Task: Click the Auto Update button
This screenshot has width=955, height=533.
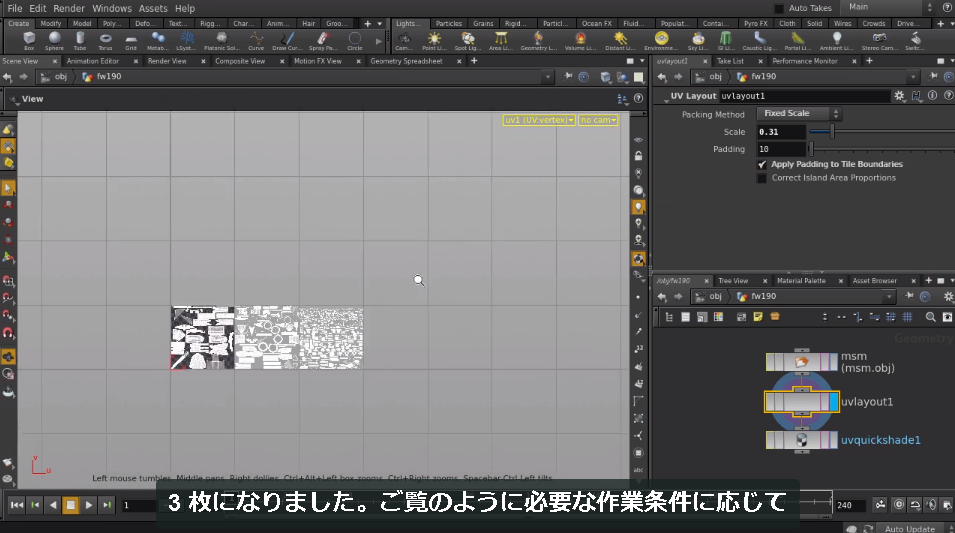Action: coord(909,528)
